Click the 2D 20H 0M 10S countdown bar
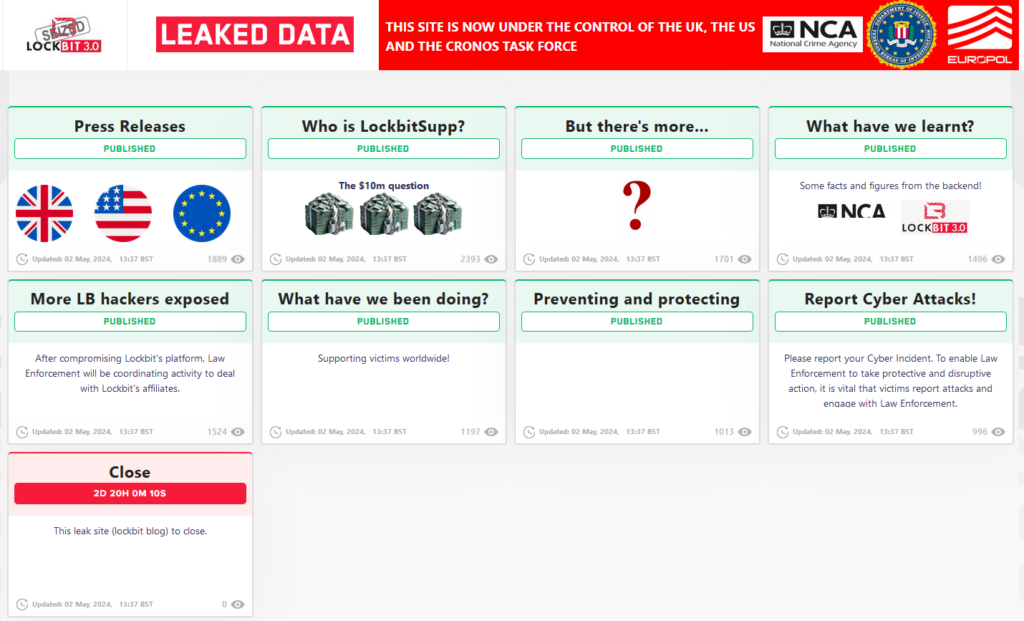This screenshot has height=621, width=1024. click(129, 493)
